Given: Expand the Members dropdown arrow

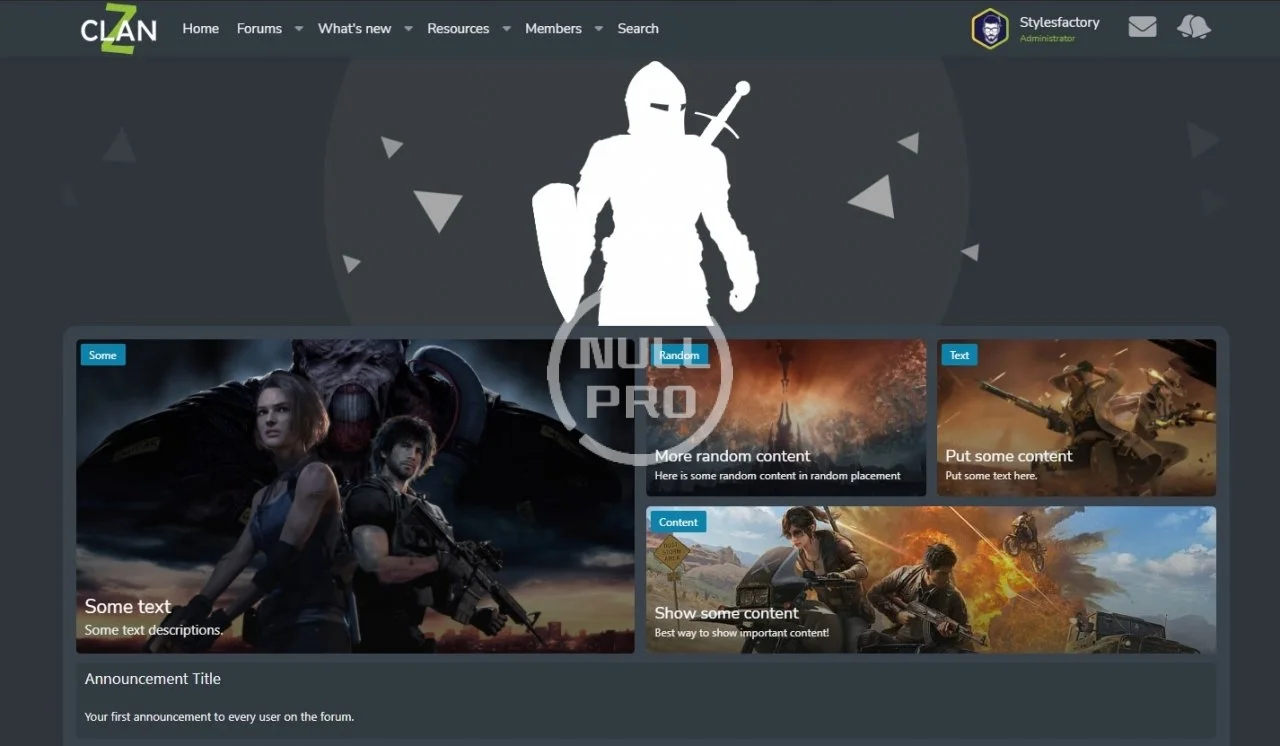Looking at the screenshot, I should 598,29.
